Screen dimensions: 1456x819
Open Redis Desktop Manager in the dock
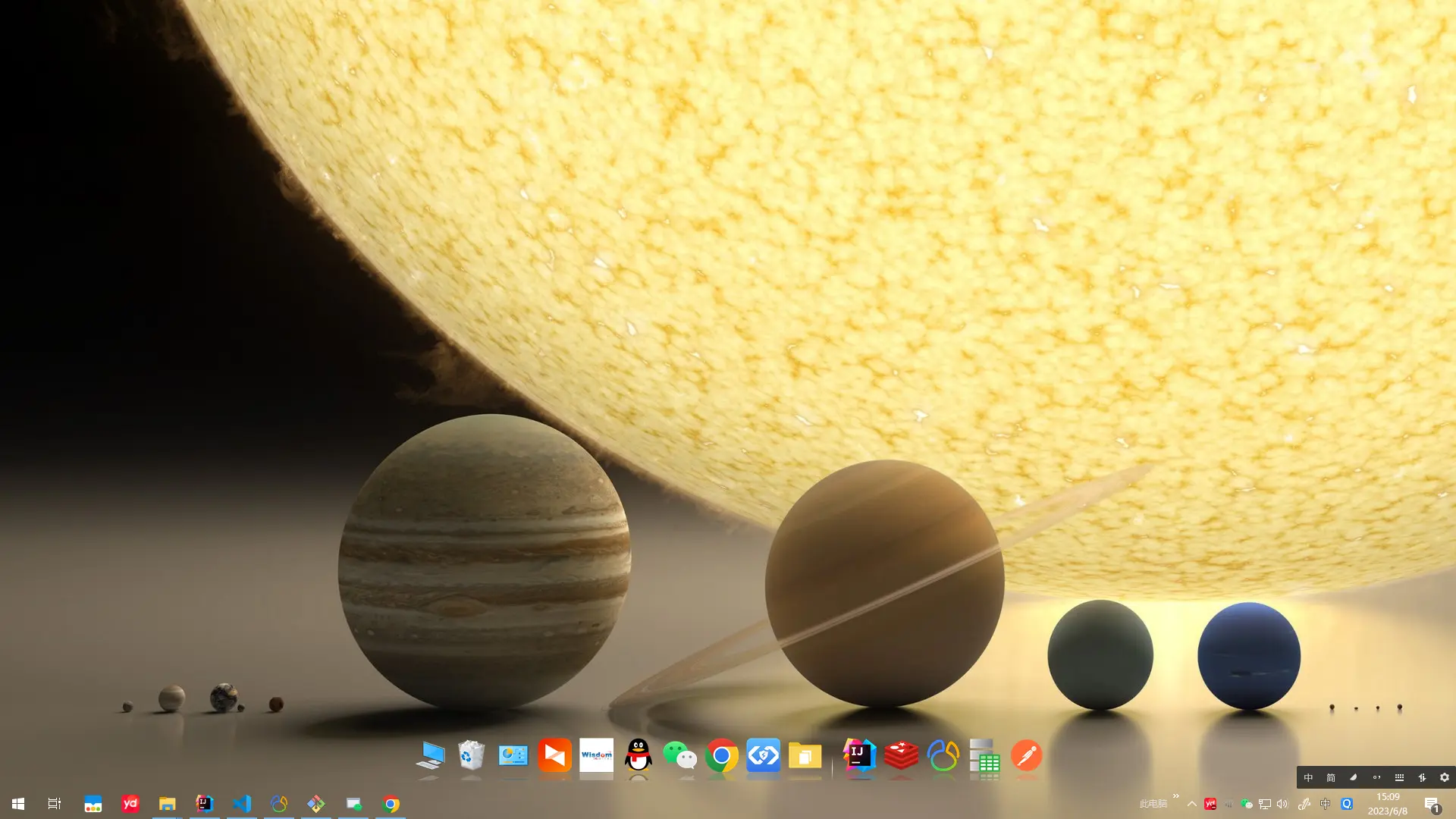901,755
